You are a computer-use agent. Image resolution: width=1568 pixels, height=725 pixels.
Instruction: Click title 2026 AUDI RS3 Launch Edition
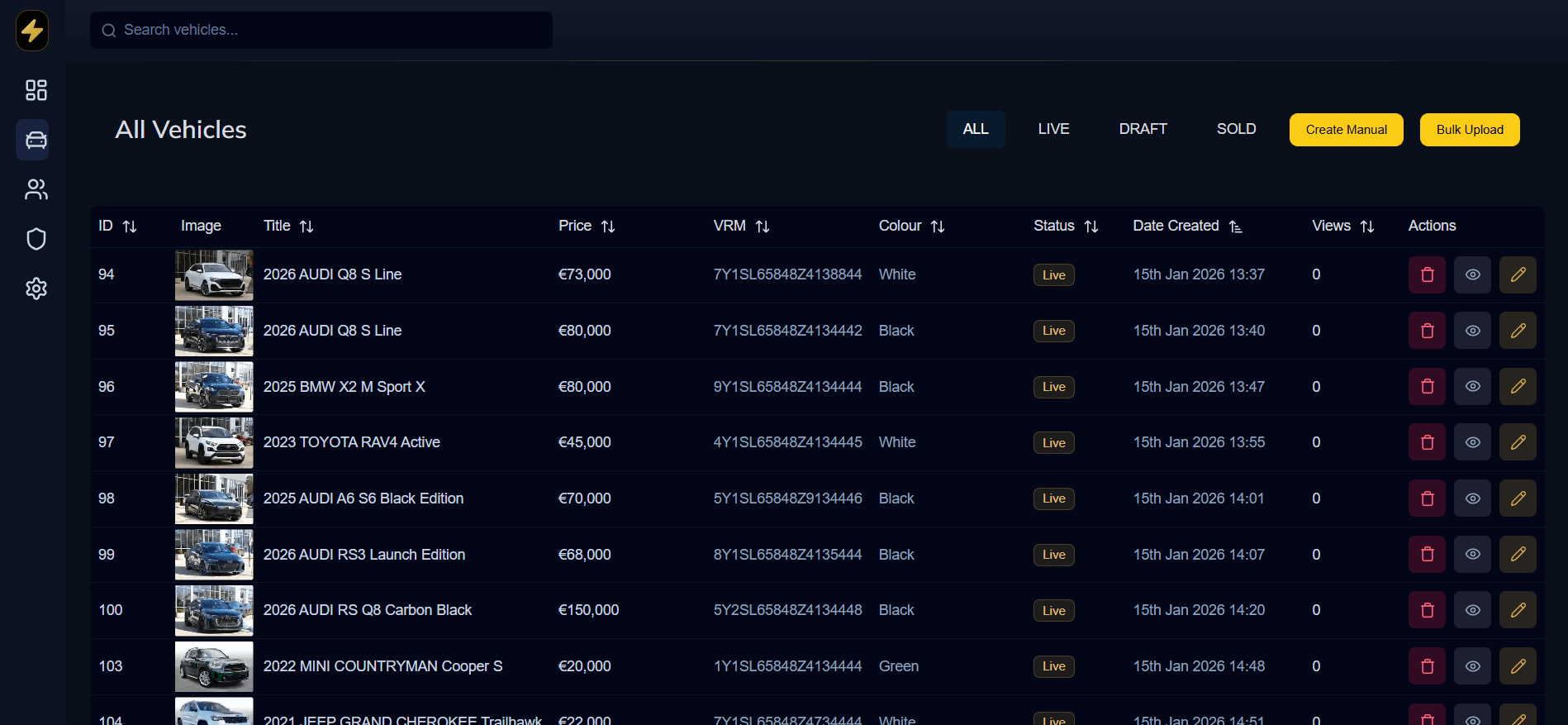[363, 555]
